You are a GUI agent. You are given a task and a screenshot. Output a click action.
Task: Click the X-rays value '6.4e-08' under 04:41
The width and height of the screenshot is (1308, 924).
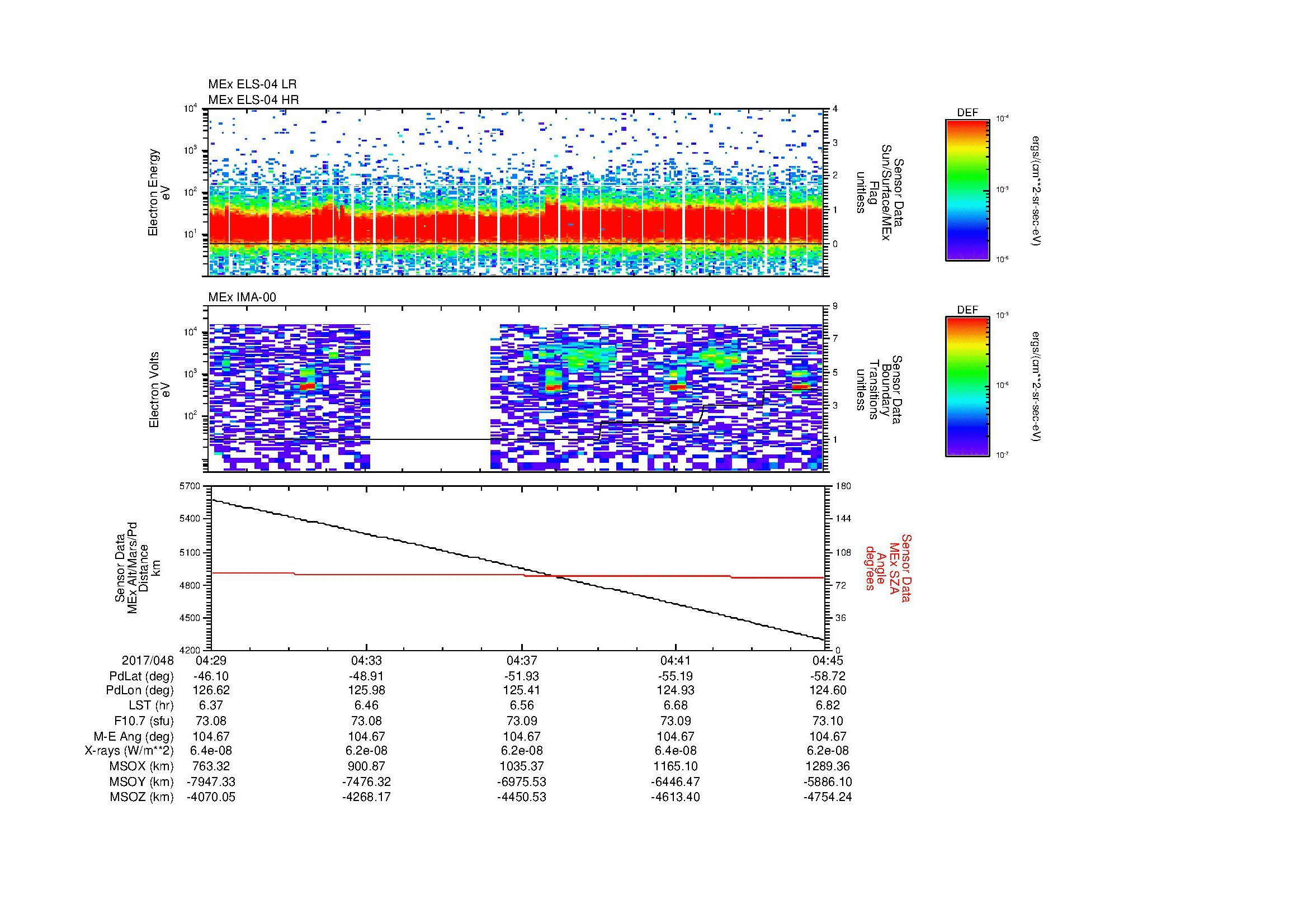pos(676,751)
